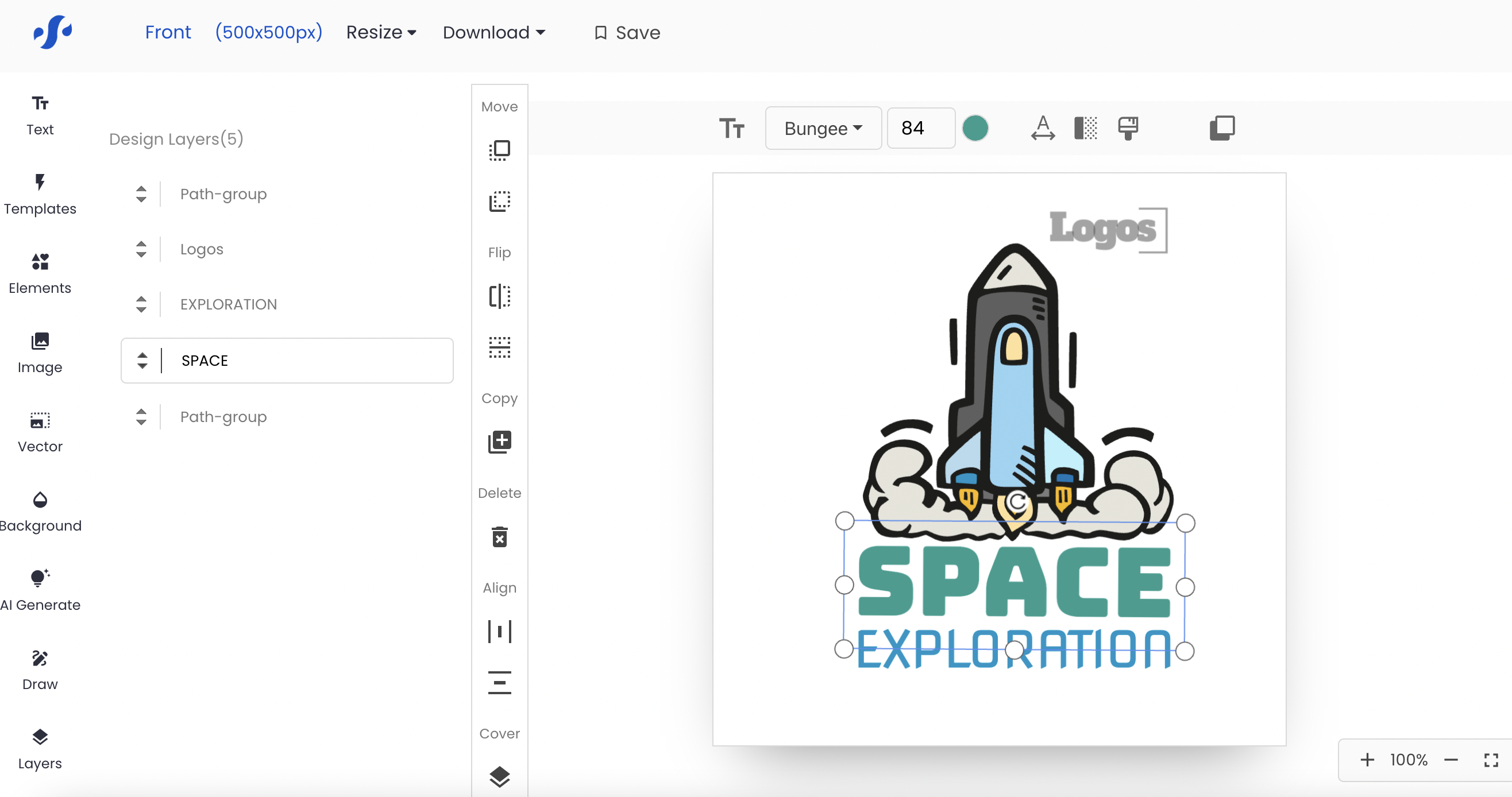
Task: Duplicate the selection with Copy icon
Action: (x=500, y=442)
